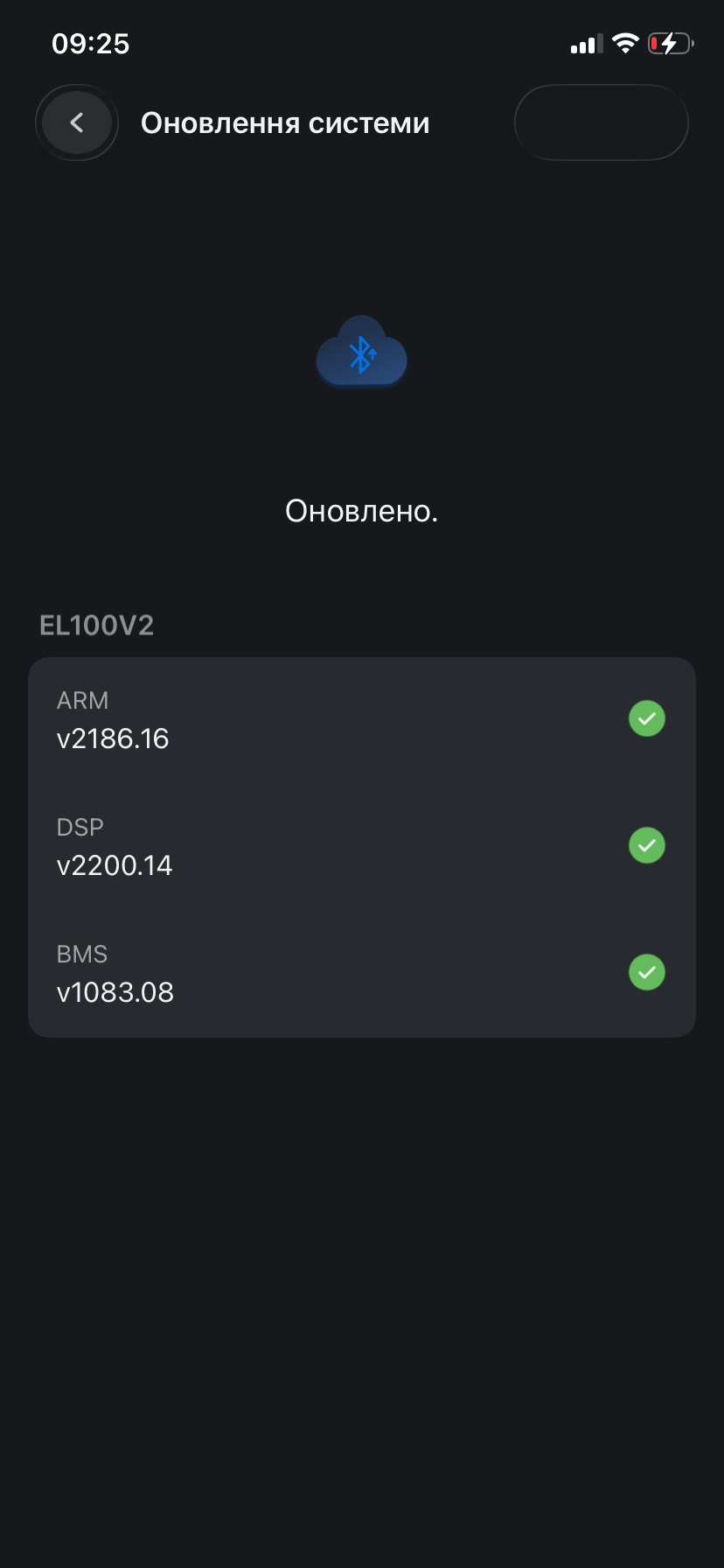Tap the 'Оновлення системи' page title
The image size is (724, 1568).
(x=285, y=123)
